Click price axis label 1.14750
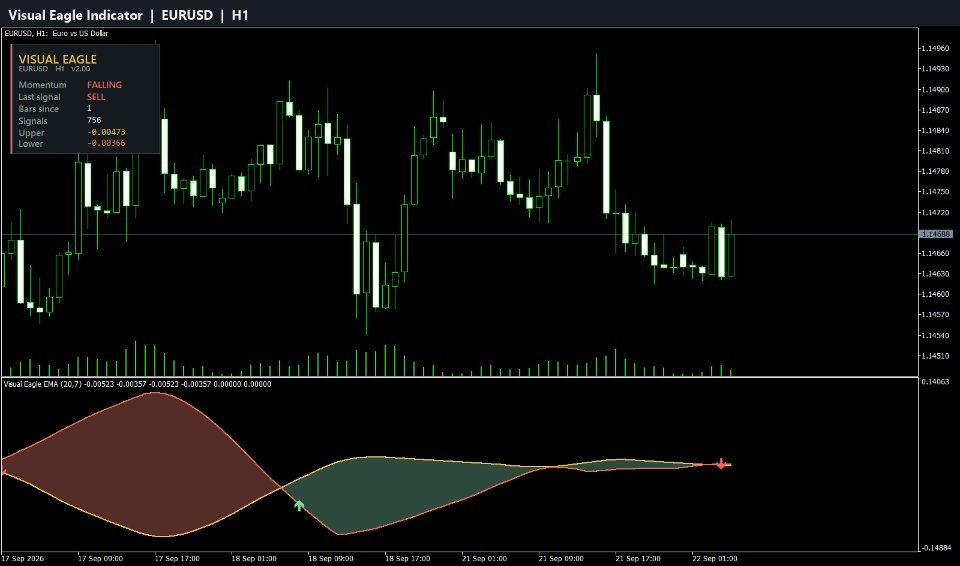Screen dimensions: 960x566 [936, 192]
